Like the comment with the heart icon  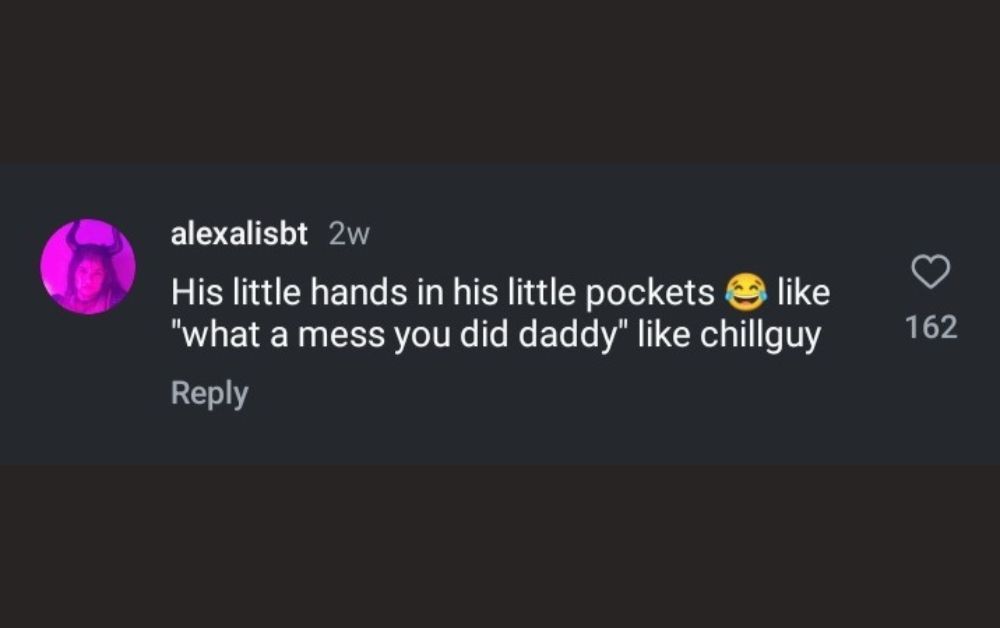pos(931,271)
